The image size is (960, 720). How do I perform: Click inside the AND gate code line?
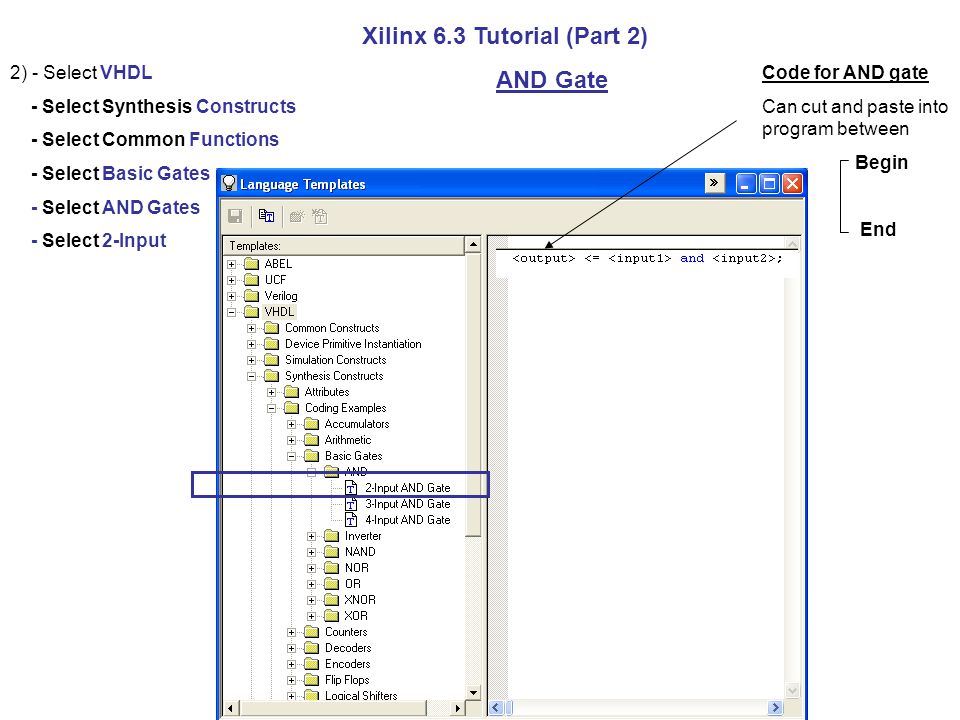click(x=647, y=258)
